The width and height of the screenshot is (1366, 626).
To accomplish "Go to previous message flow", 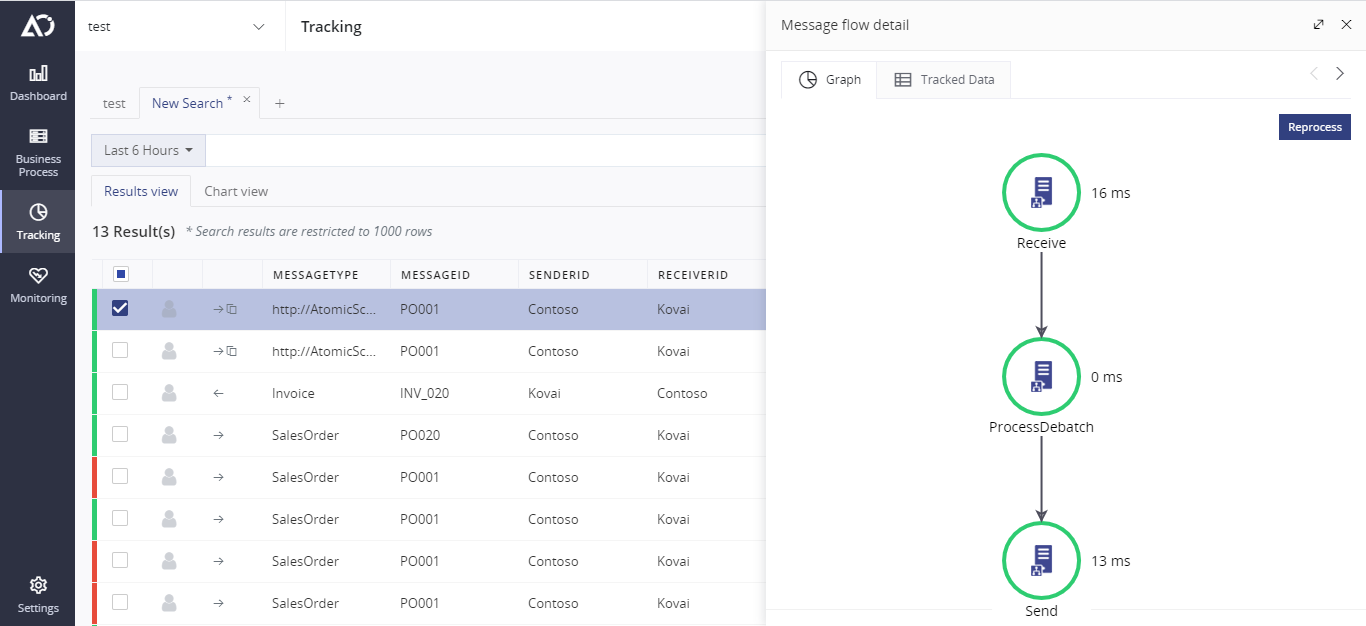I will point(1314,74).
